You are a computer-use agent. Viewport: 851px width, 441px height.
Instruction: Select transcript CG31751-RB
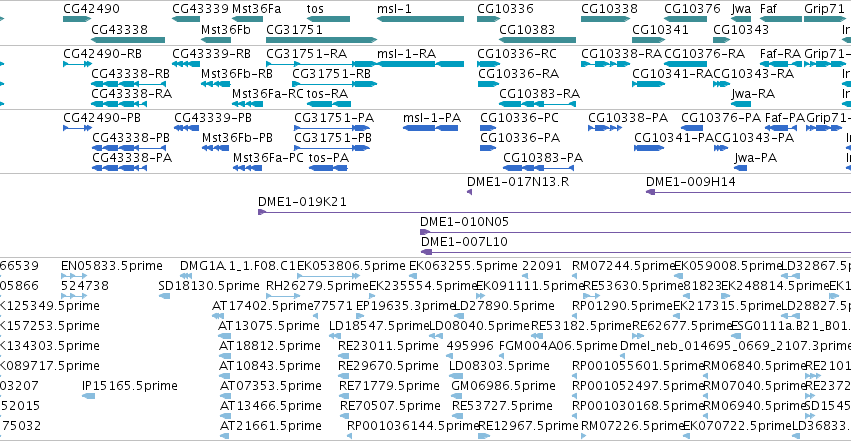point(331,73)
